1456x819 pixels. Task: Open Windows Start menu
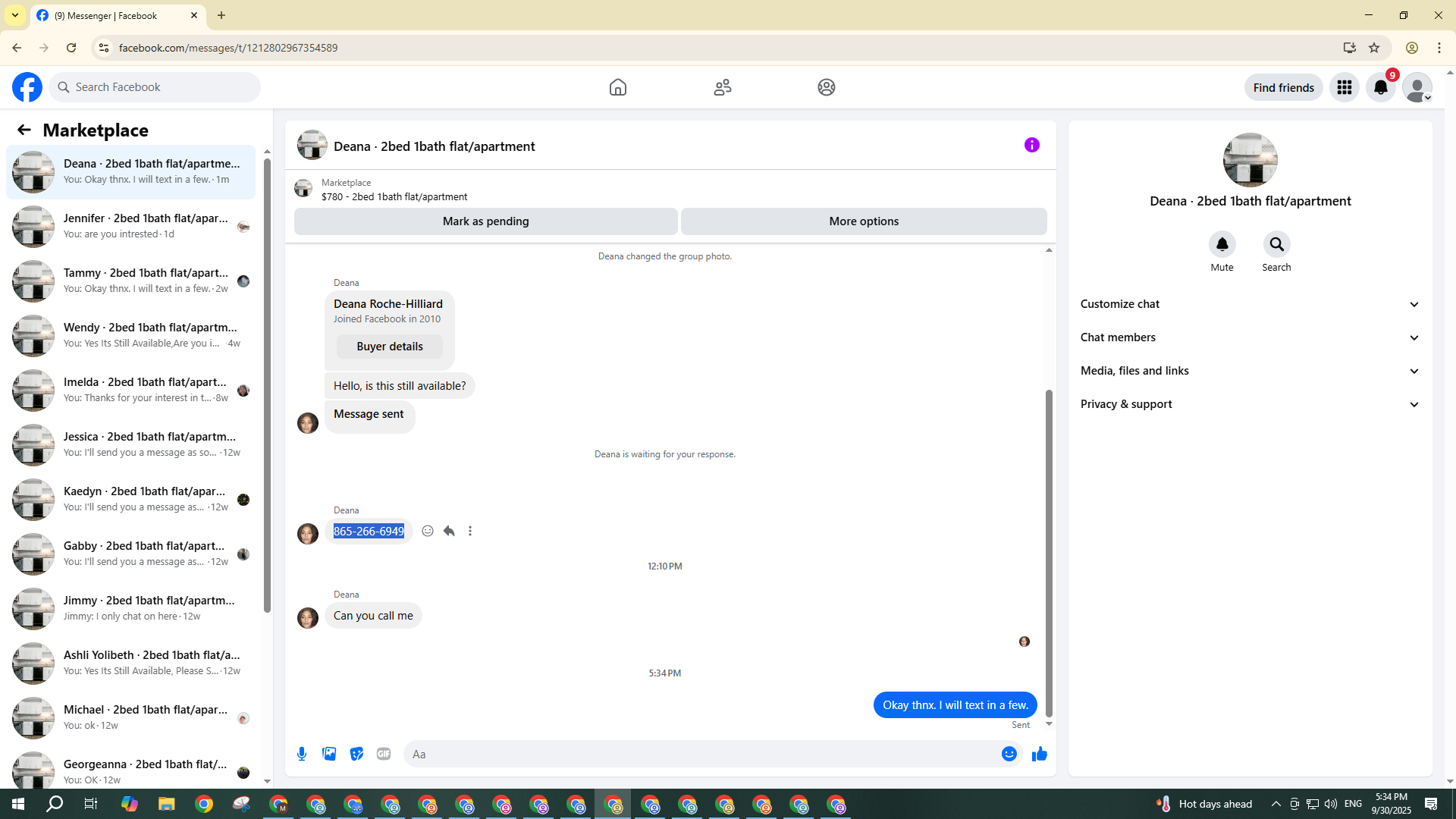(x=18, y=804)
